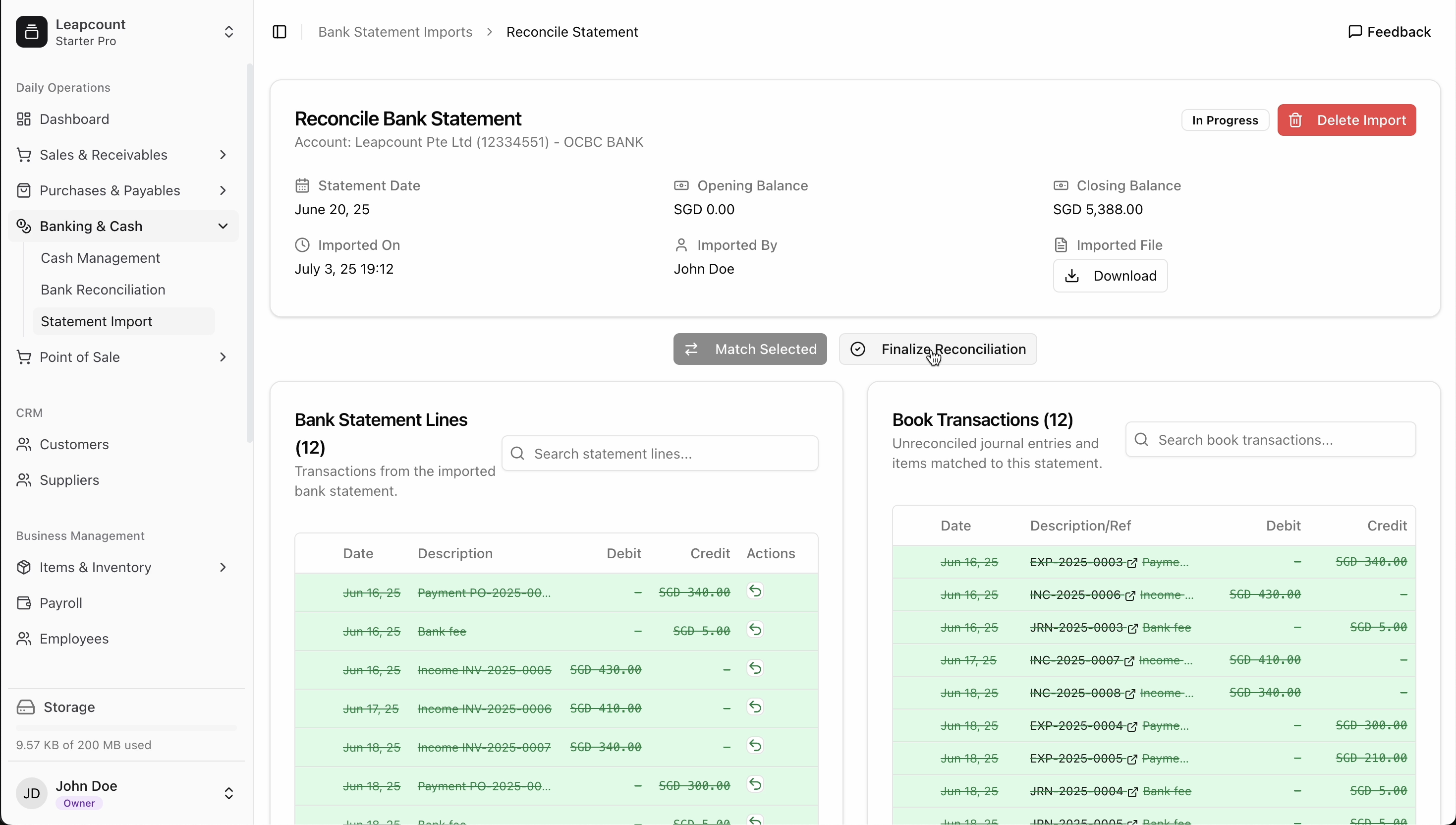Screen dimensions: 1456x825
Task: Open INC-2025-0006 external link icon
Action: [x=1130, y=595]
